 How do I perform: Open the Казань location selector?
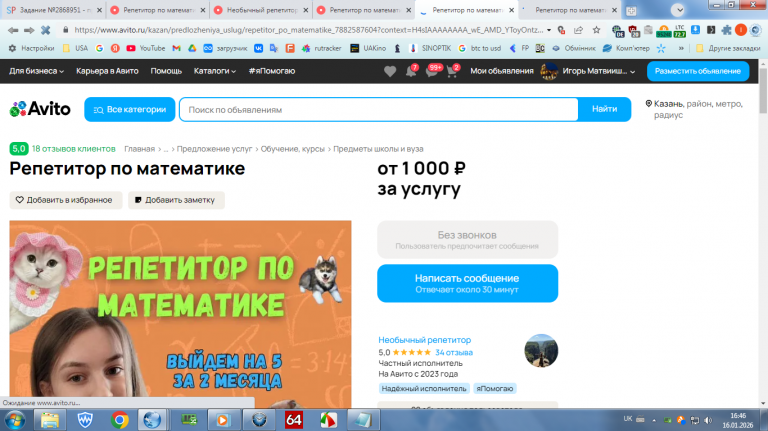point(695,109)
